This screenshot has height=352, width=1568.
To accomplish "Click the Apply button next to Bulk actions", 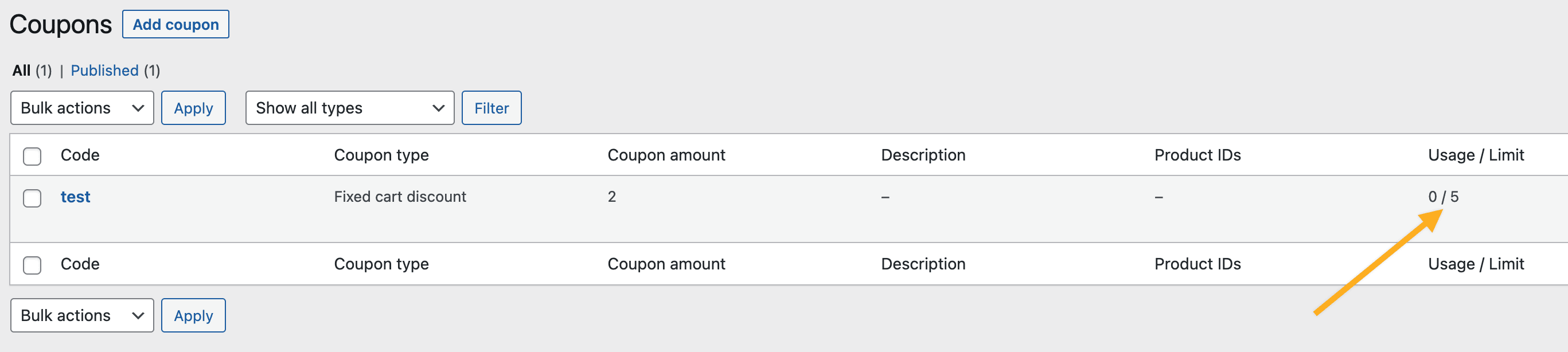I will pyautogui.click(x=193, y=108).
